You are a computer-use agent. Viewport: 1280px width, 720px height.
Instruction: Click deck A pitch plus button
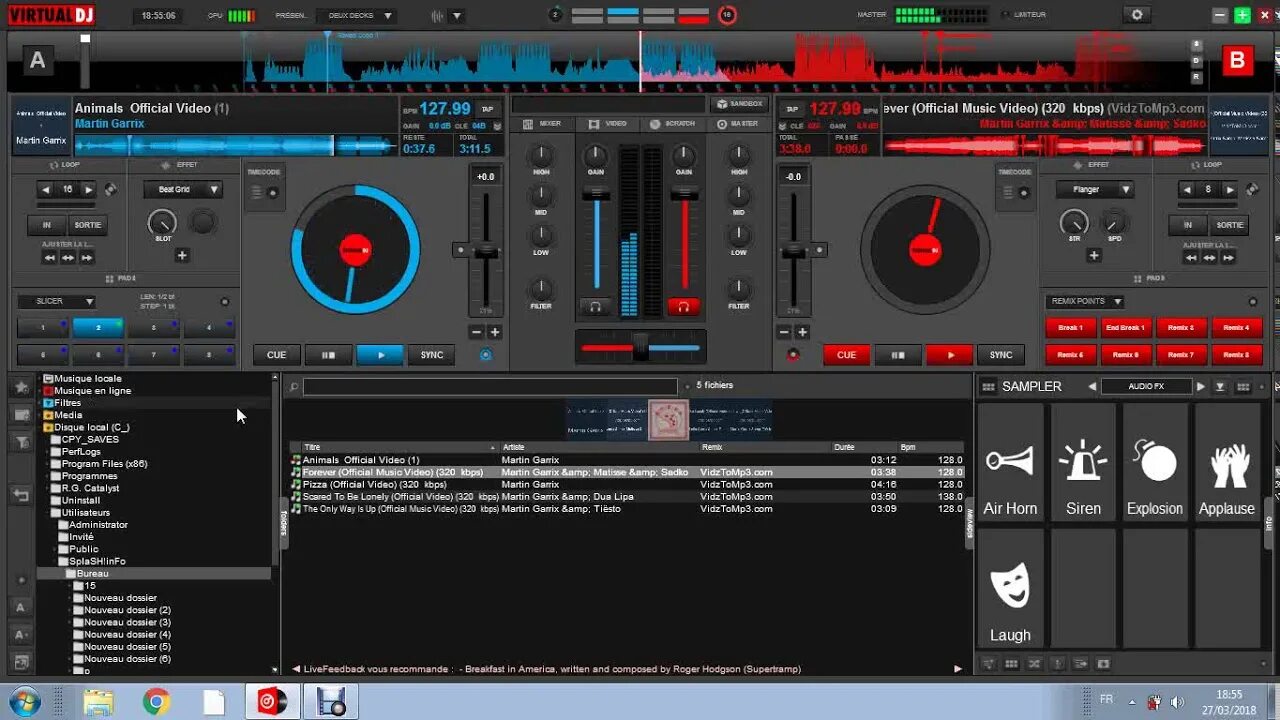(494, 332)
